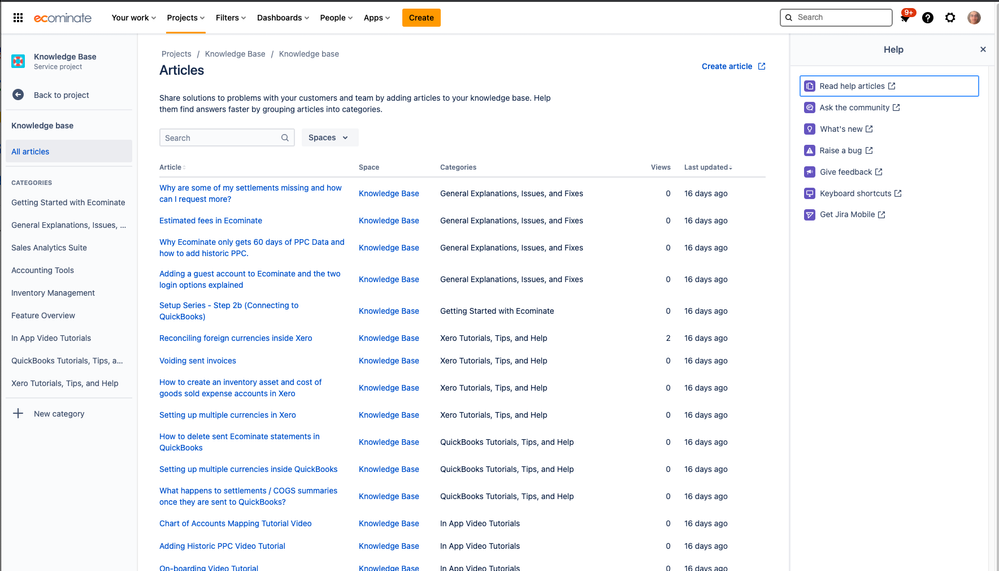Click the Ecominate logo

point(62,18)
